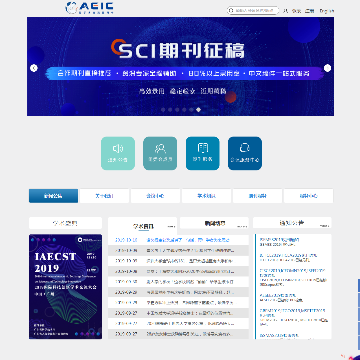Screen dimensions: 360x360
Task: Open the teal people icon tile
Action: coord(160,153)
